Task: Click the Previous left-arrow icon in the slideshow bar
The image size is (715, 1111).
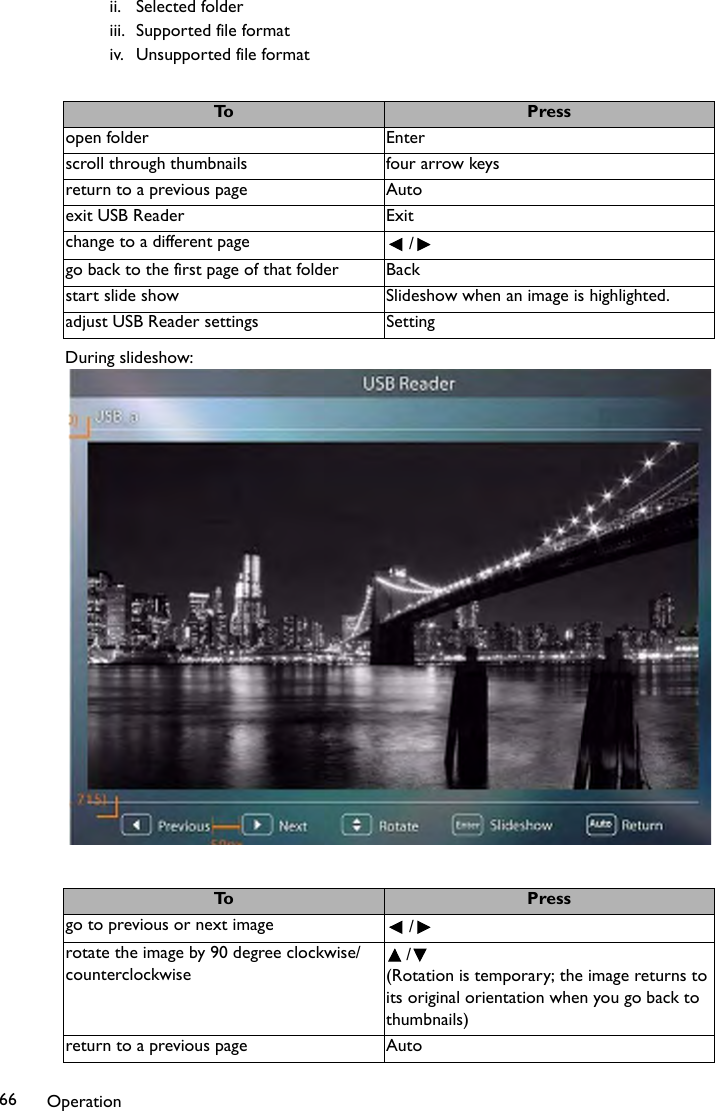Action: (x=136, y=825)
